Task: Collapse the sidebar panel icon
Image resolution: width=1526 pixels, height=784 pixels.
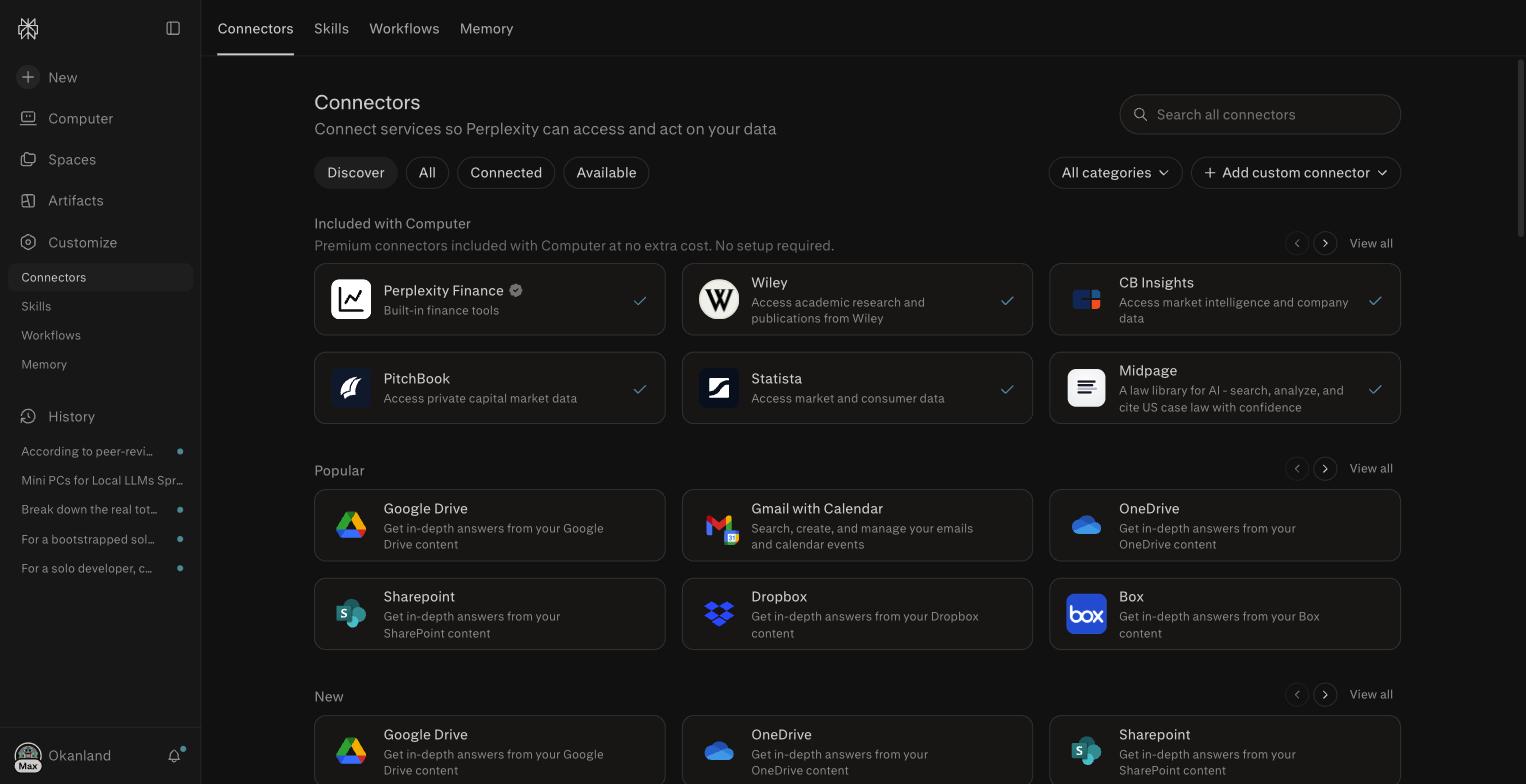Action: pos(173,28)
